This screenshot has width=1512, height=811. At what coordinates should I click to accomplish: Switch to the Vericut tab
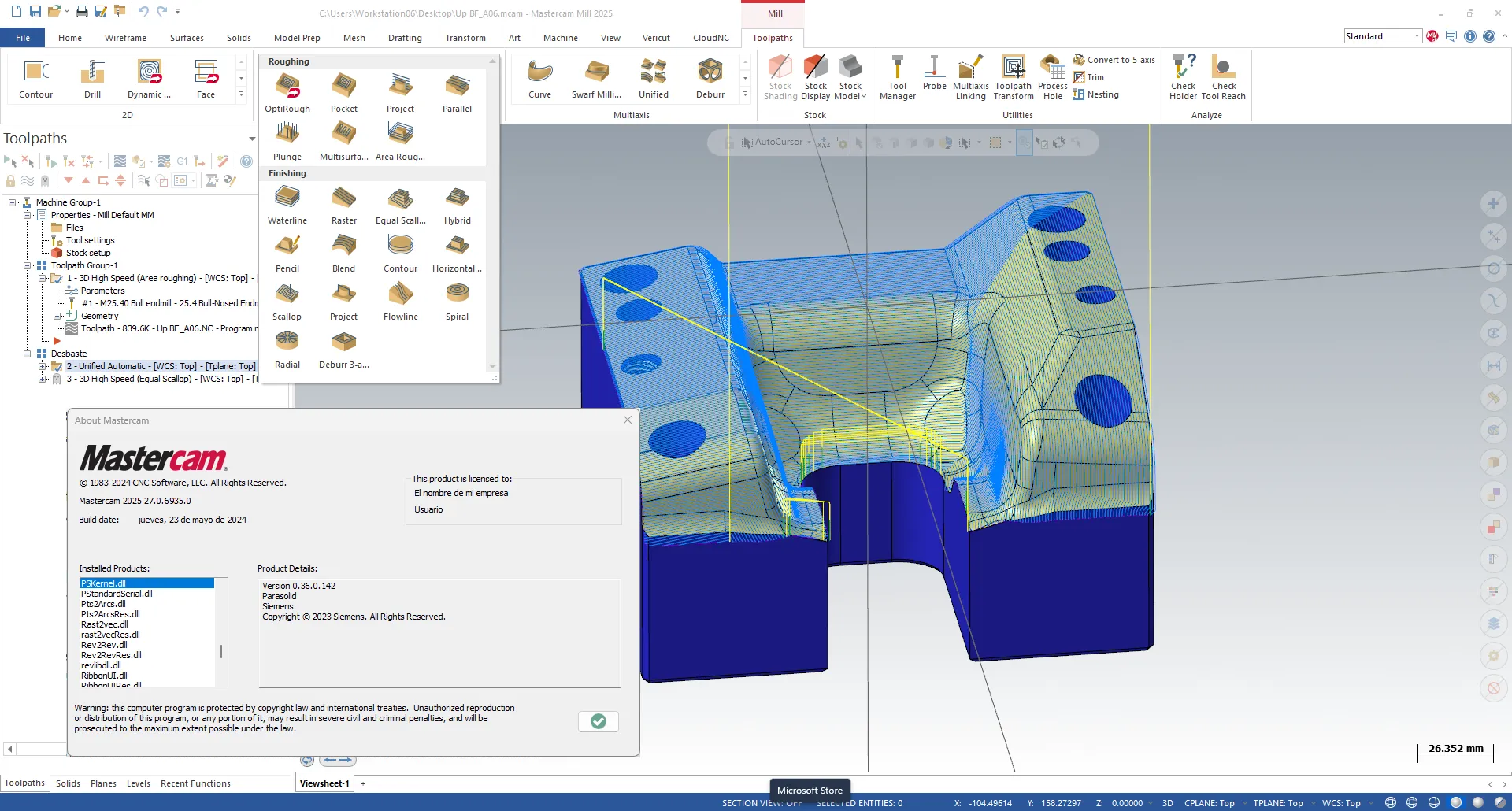(656, 38)
